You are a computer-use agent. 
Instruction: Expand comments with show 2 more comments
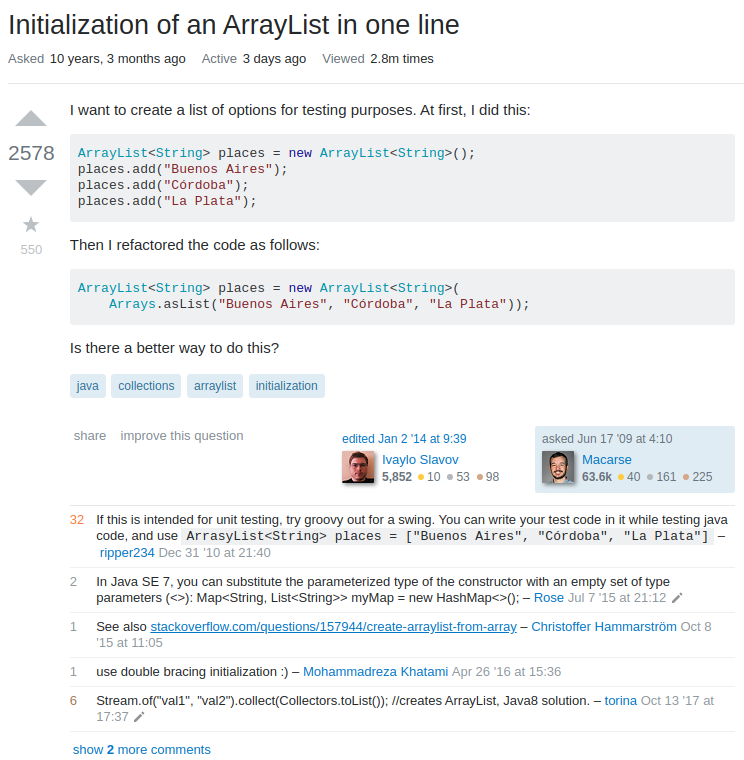point(142,749)
